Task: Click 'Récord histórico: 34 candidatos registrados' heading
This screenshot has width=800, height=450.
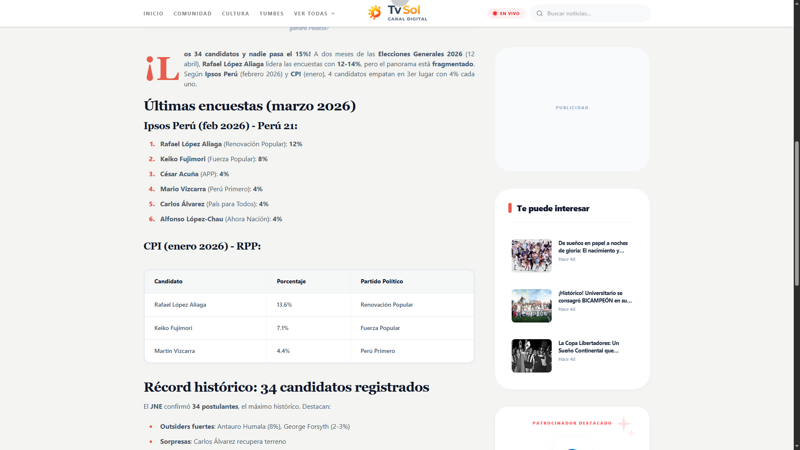Action: click(286, 387)
